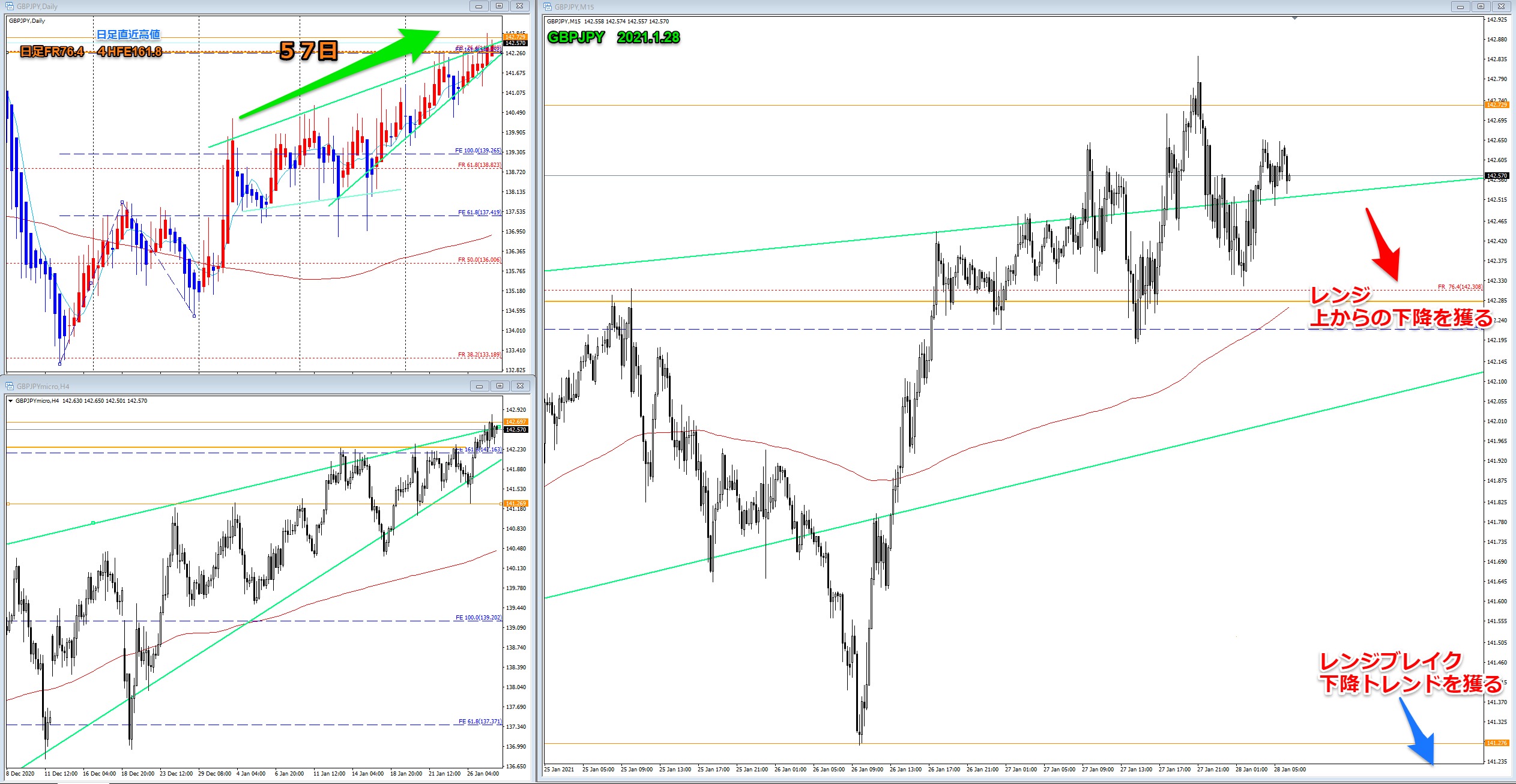Click the '57日' text label on Daily chart
Screen dimensions: 1516x784
pyautogui.click(x=309, y=51)
